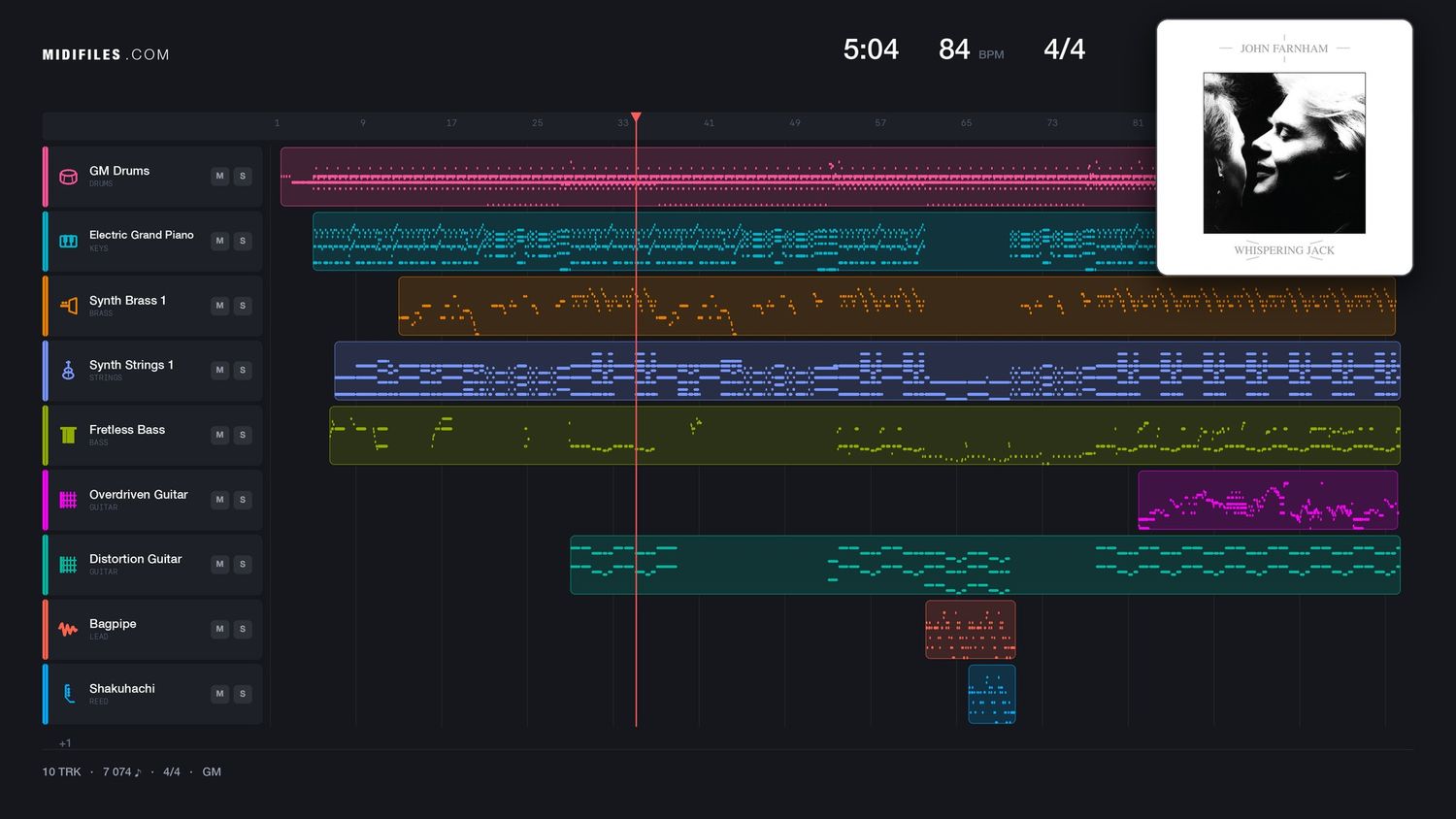Viewport: 1456px width, 819px height.
Task: Mute the Bagpipe track
Action: [x=220, y=629]
